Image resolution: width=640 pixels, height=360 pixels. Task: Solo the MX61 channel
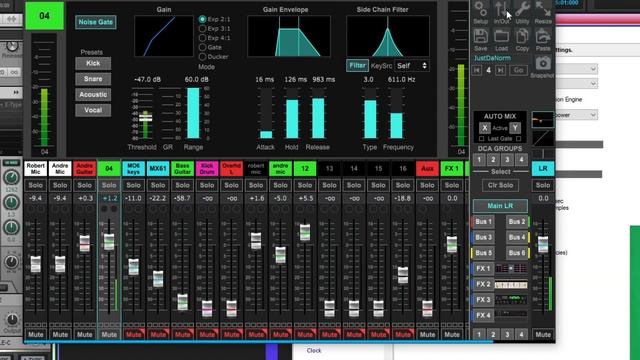(x=158, y=185)
